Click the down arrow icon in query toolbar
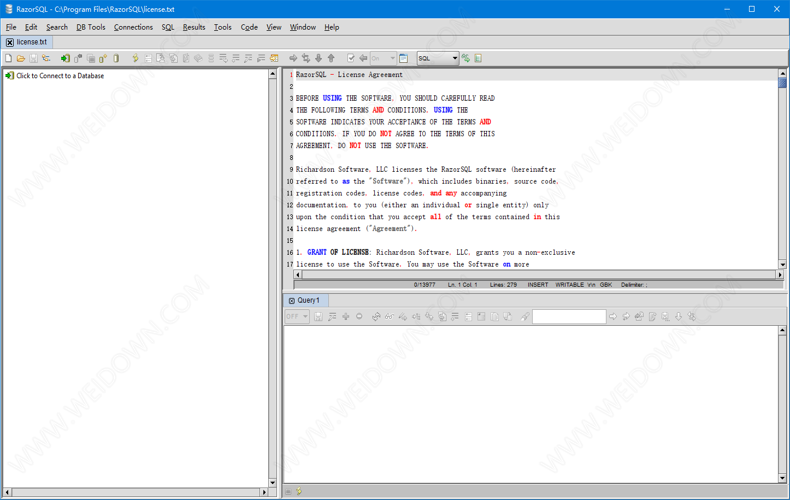790x500 pixels. click(x=679, y=317)
